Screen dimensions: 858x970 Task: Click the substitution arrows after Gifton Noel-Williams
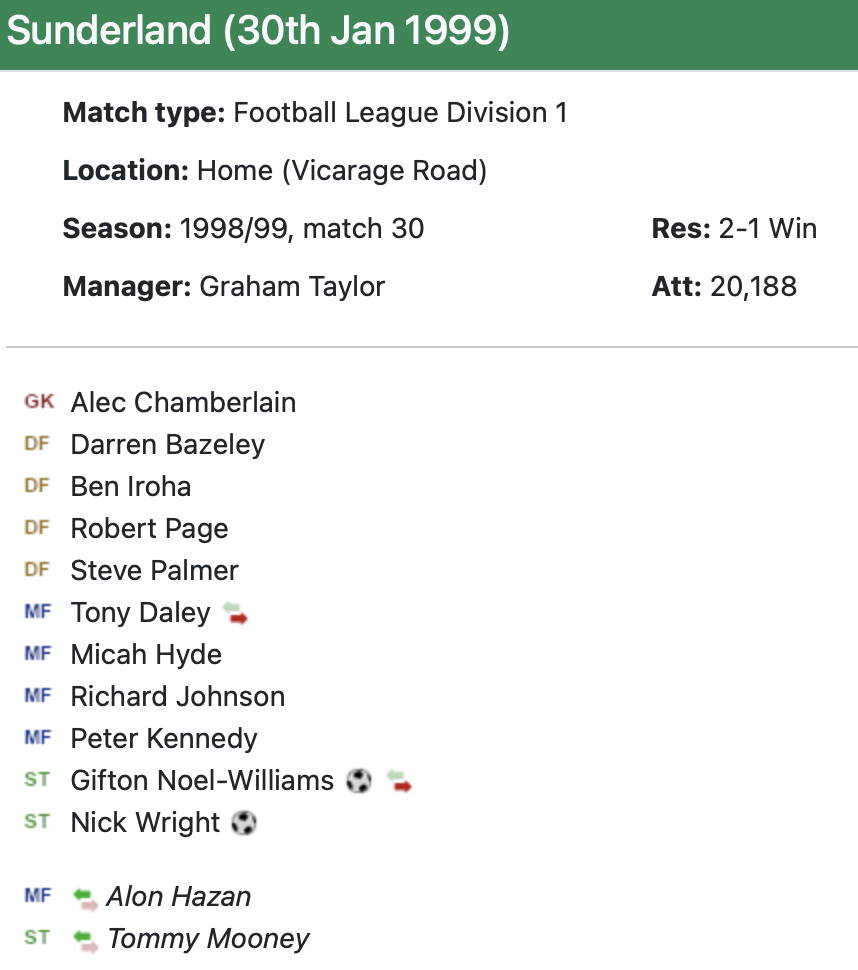tap(399, 781)
